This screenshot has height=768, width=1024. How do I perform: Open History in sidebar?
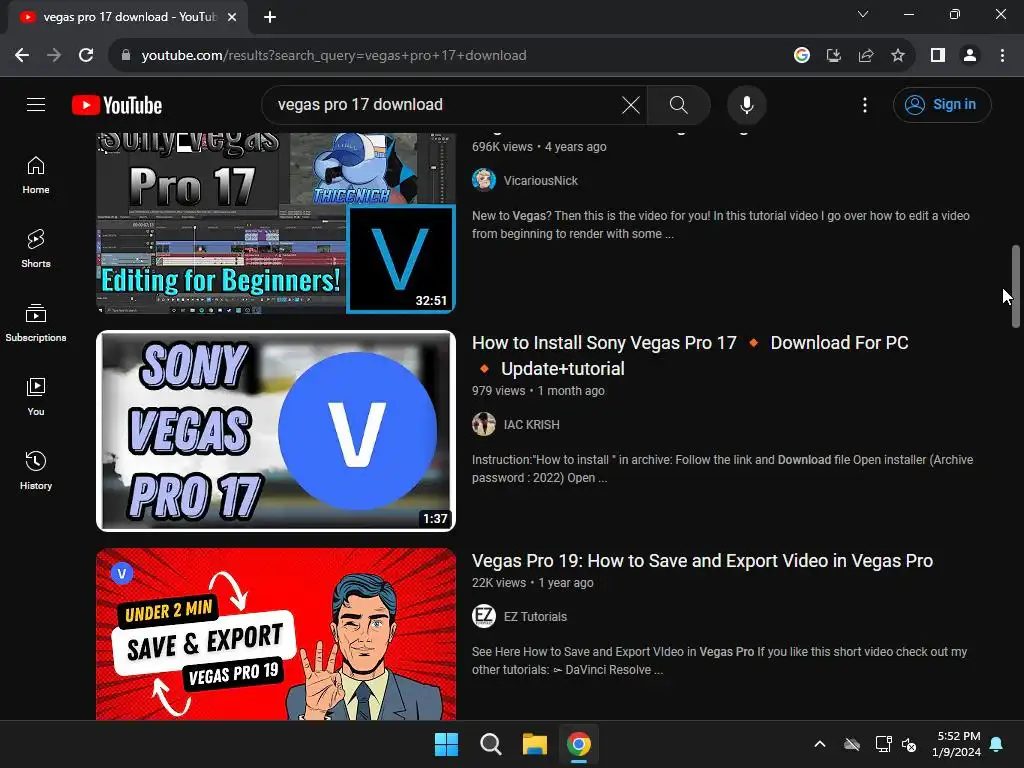(x=36, y=471)
